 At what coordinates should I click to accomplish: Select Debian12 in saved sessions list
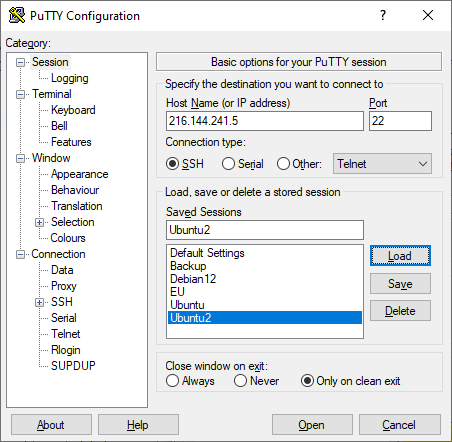coord(193,279)
